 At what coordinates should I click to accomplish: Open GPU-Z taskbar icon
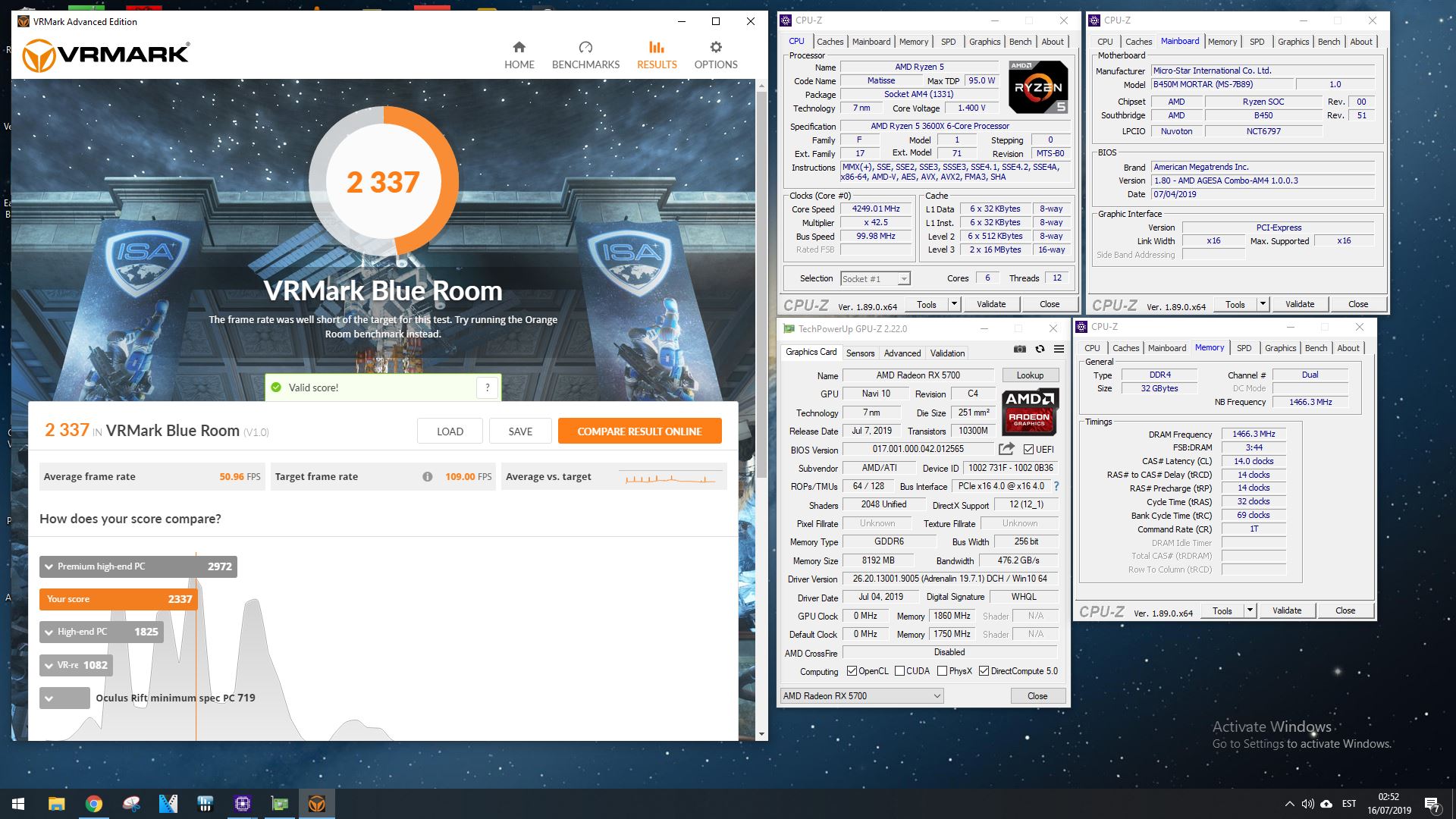pos(280,804)
